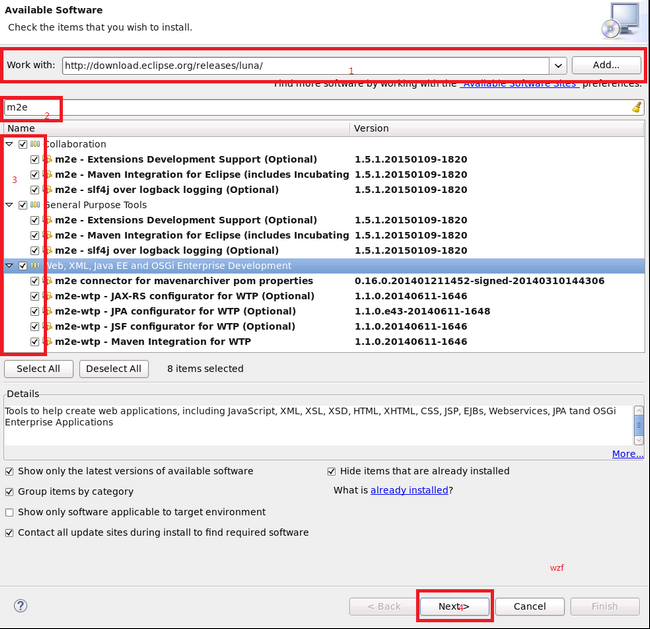Screen dimensions: 650x629
Task: Toggle Contact all update sites checkbox
Action: (x=10, y=533)
